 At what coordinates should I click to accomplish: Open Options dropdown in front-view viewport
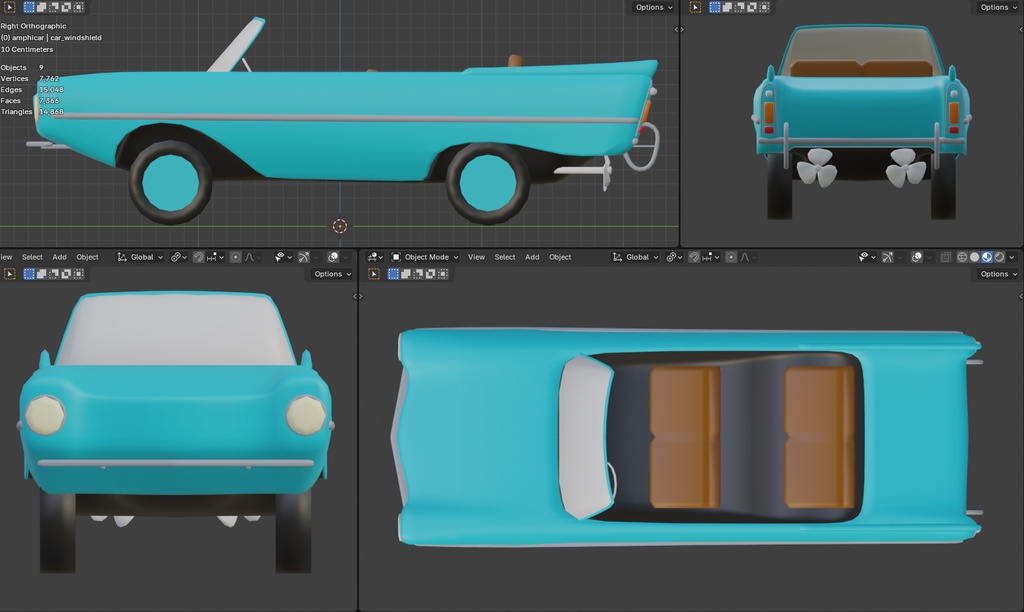click(x=332, y=274)
